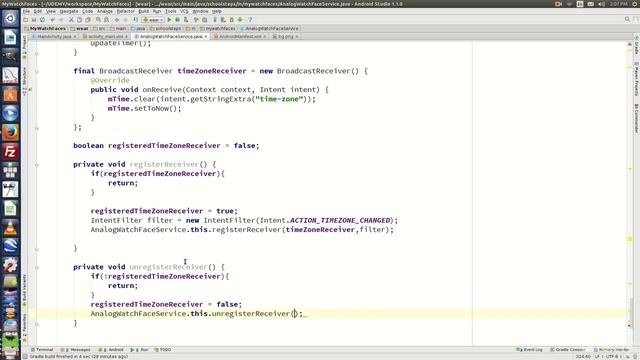
Task: Click the UTF-8 encoding selector in status bar
Action: pos(613,357)
